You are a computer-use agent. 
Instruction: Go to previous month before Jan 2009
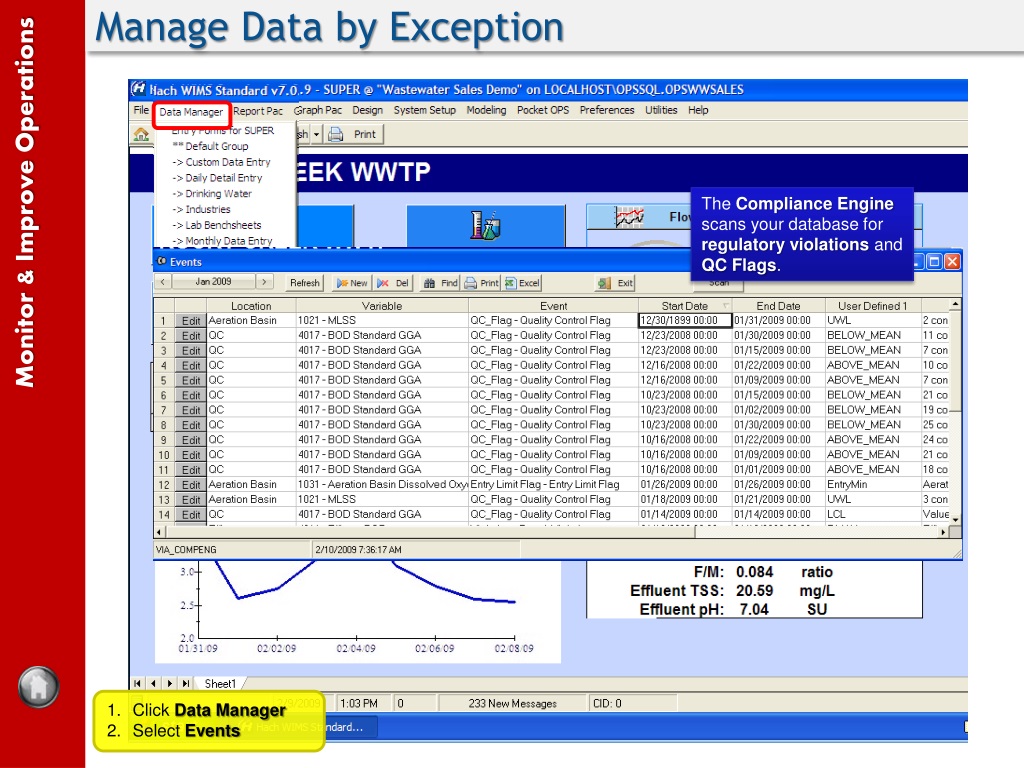[162, 283]
